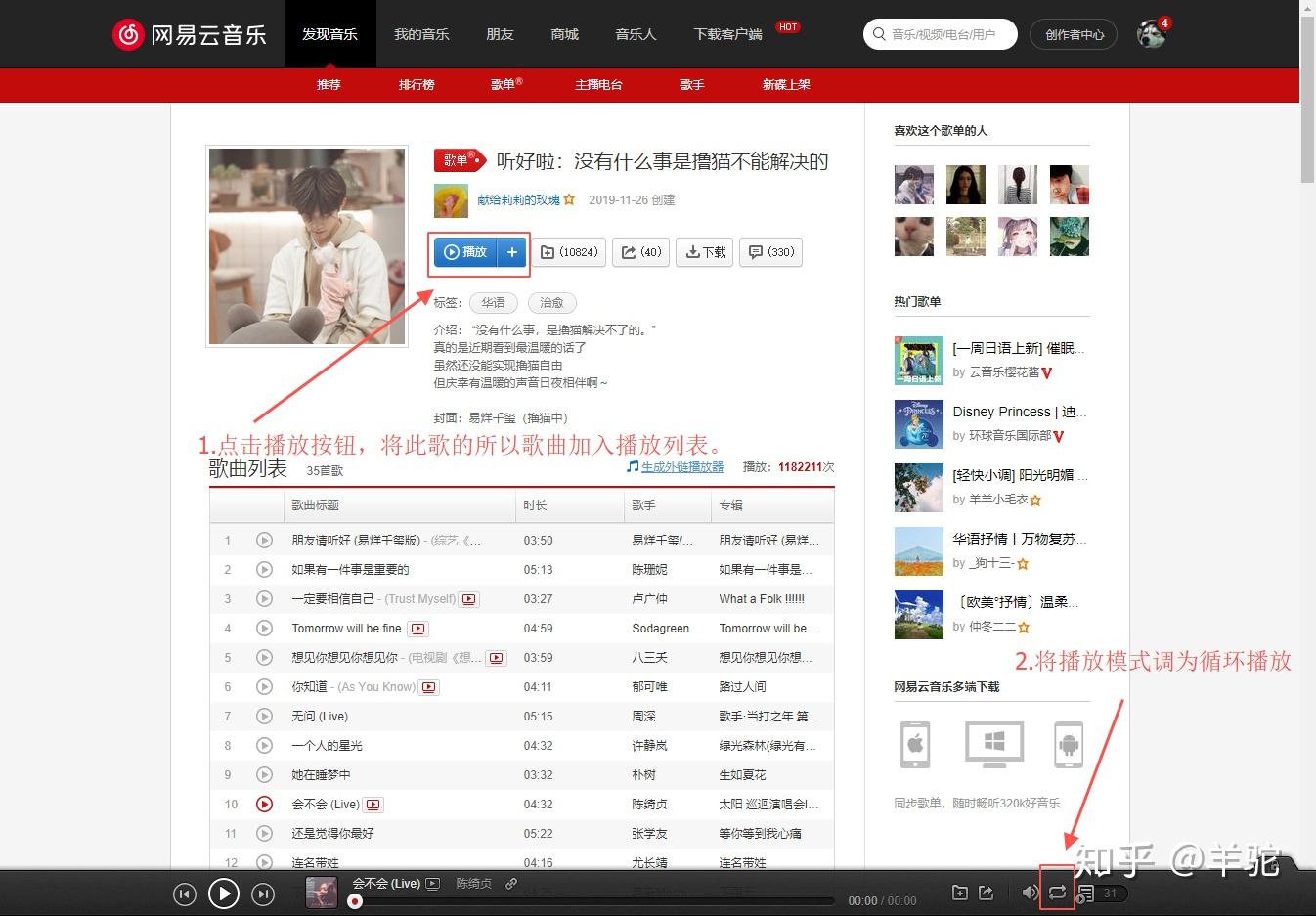1316x916 pixels.
Task: Open the volume control speaker icon
Action: (x=1030, y=893)
